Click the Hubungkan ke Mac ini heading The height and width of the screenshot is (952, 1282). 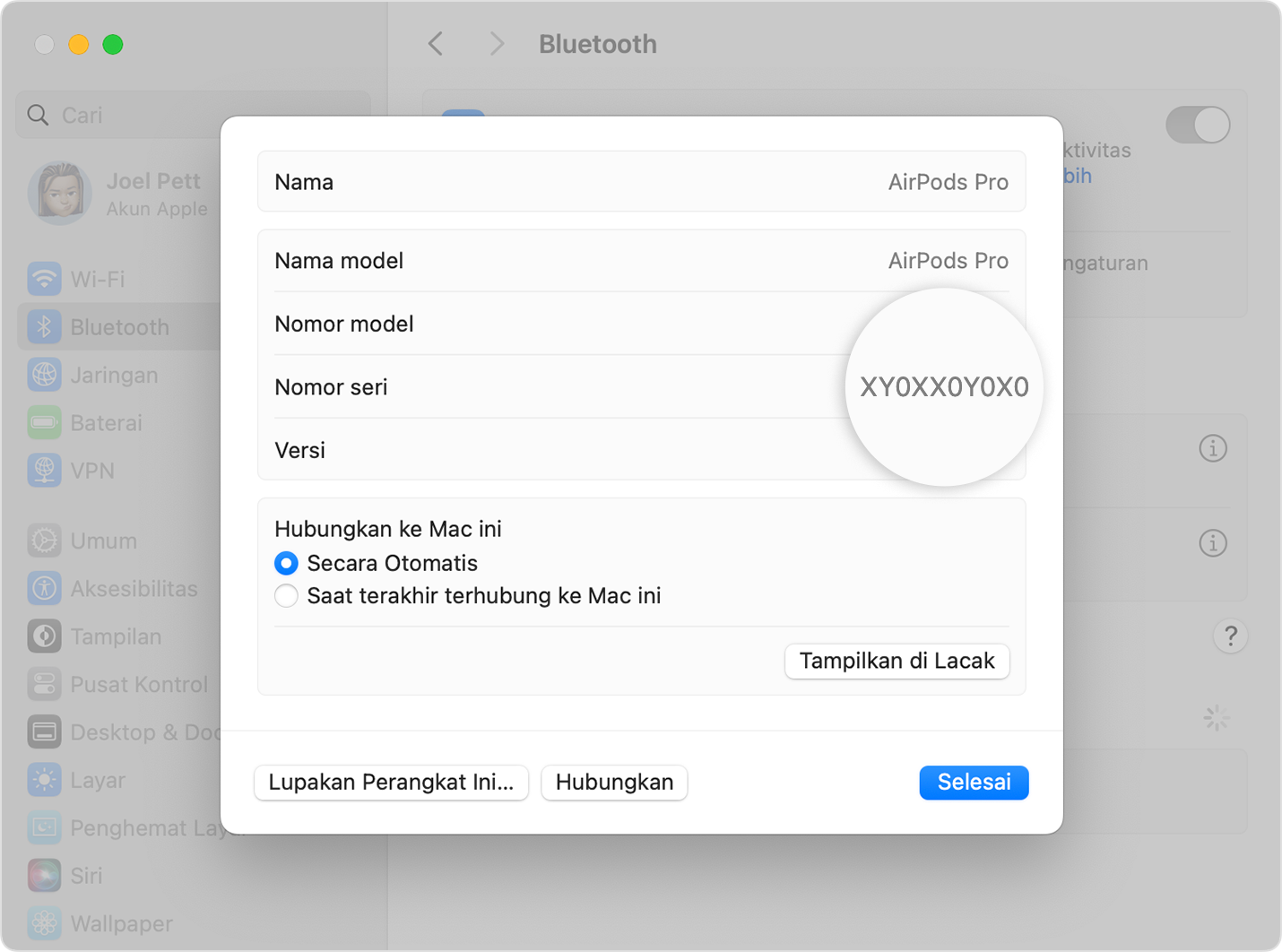click(x=388, y=529)
